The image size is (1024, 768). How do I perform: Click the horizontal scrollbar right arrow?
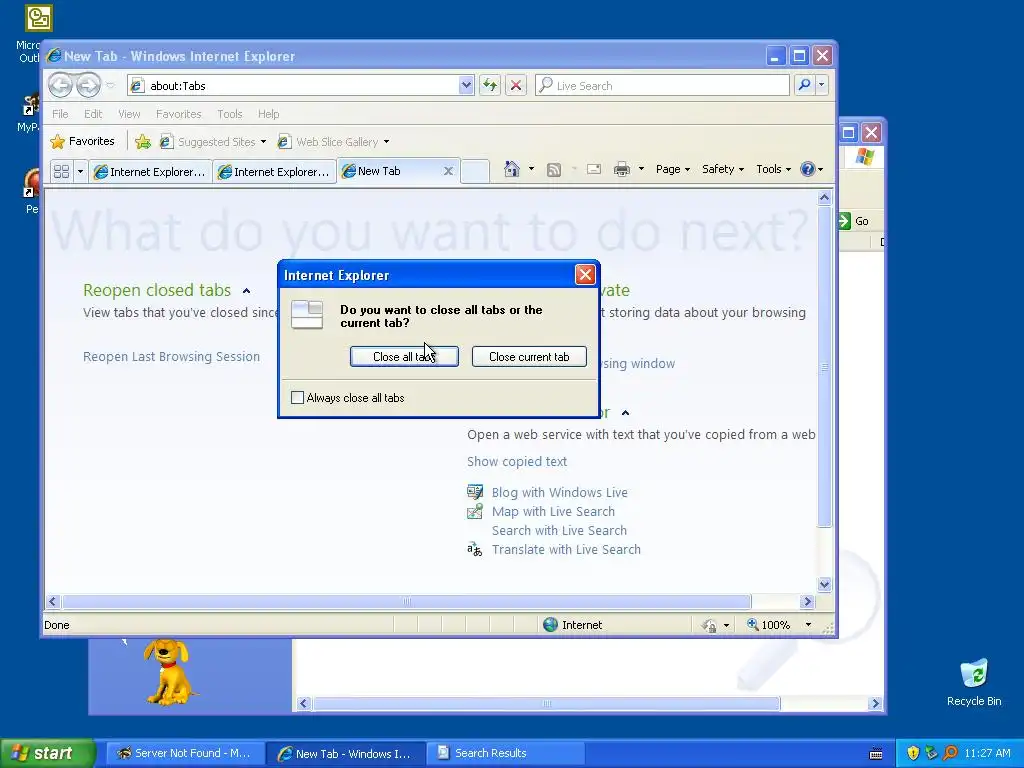click(807, 601)
